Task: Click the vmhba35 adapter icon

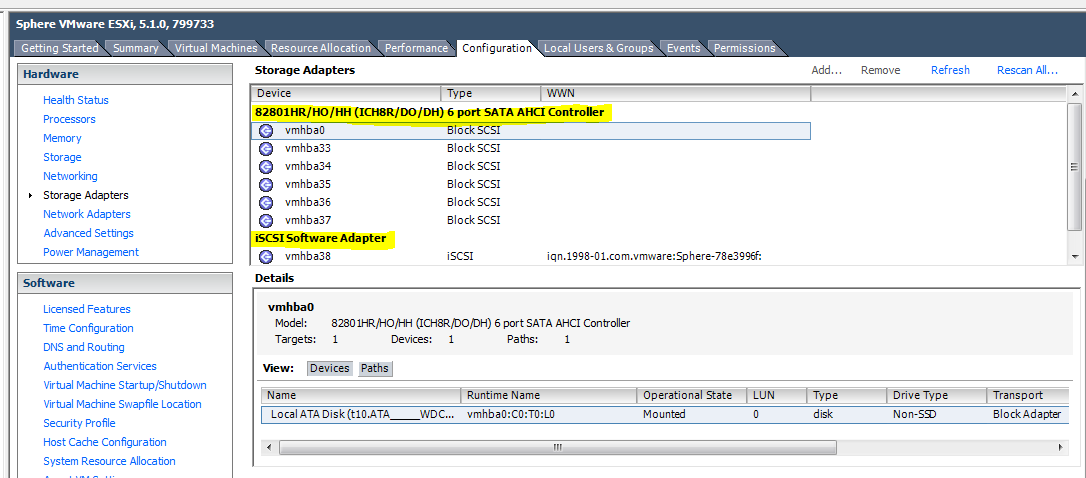Action: (266, 184)
